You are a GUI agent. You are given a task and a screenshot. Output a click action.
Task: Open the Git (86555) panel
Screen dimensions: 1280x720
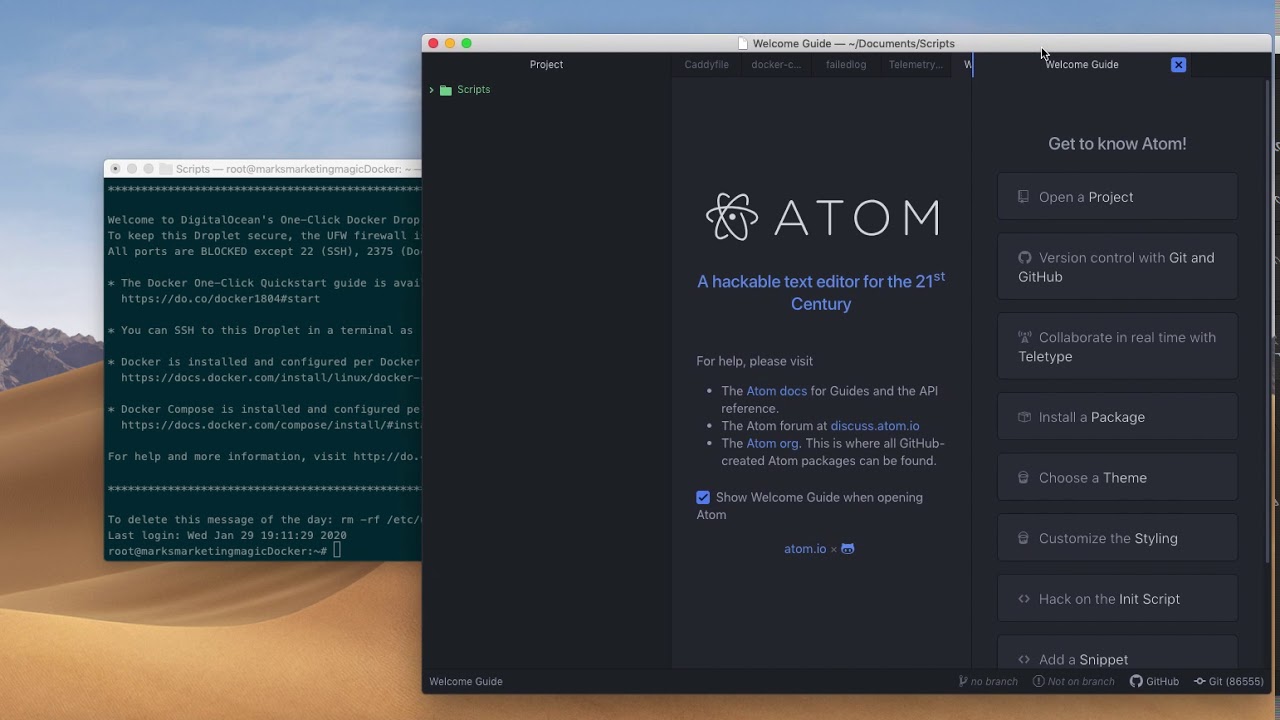[x=1228, y=682]
